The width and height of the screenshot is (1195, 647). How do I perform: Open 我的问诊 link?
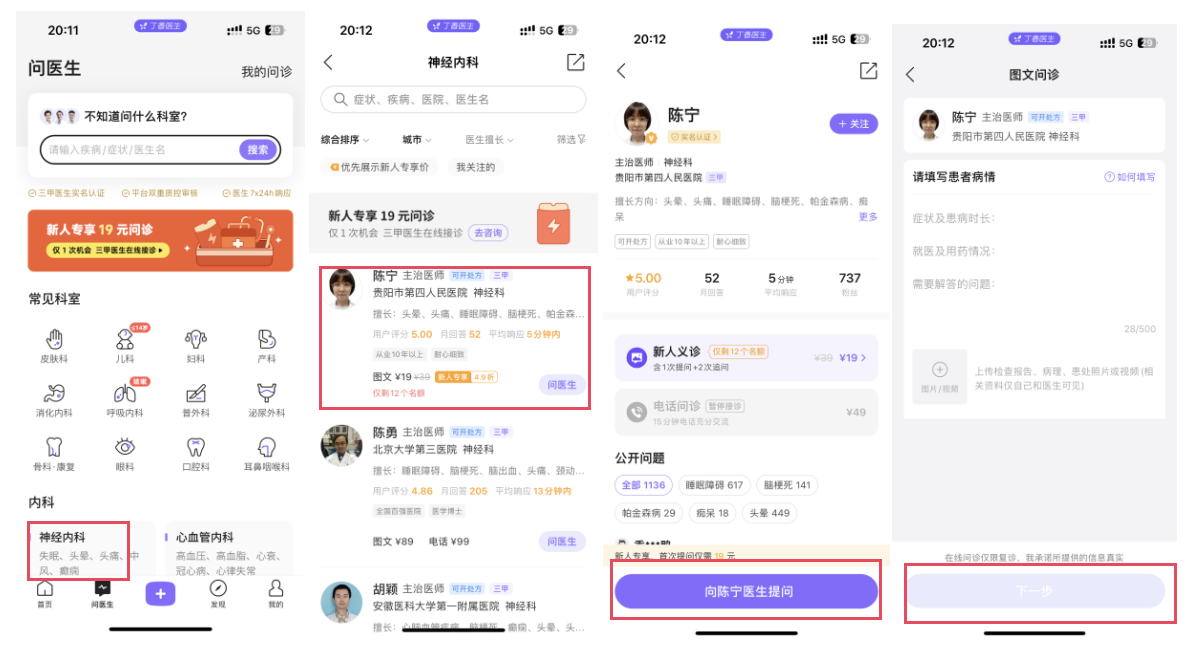coord(267,72)
